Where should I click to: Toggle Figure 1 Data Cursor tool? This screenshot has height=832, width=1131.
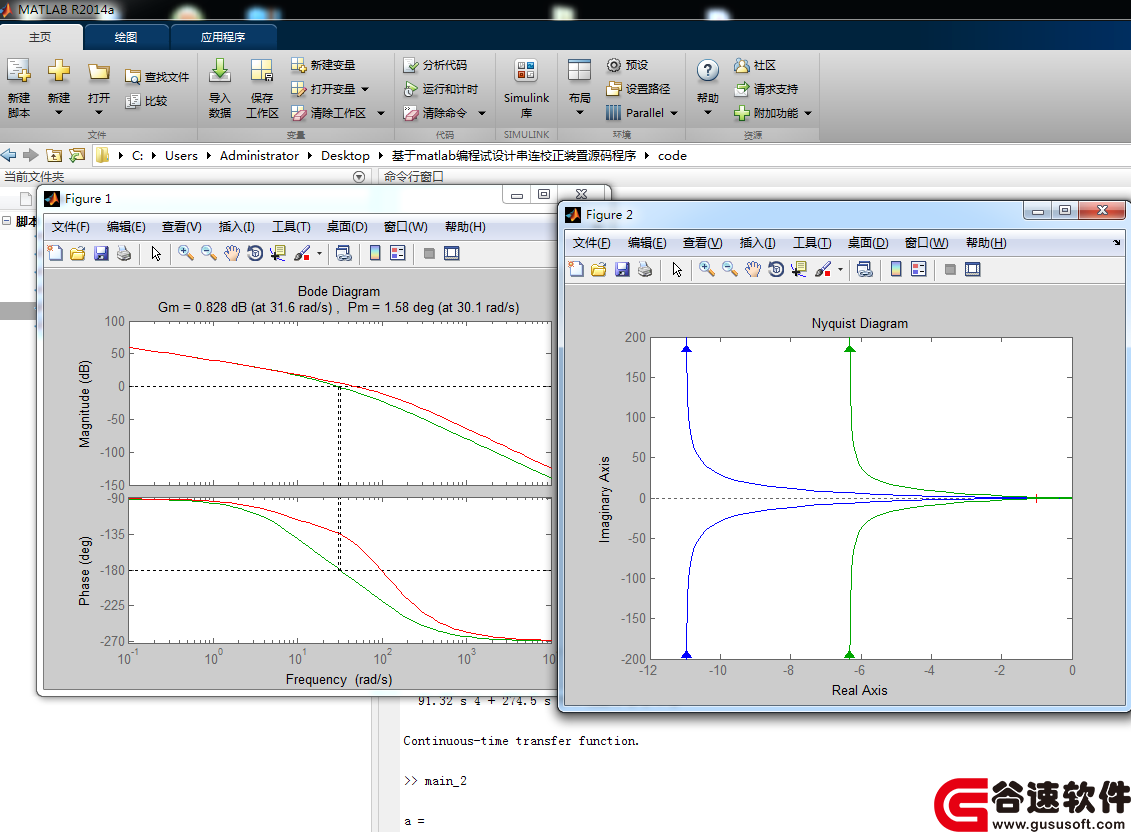tap(278, 253)
